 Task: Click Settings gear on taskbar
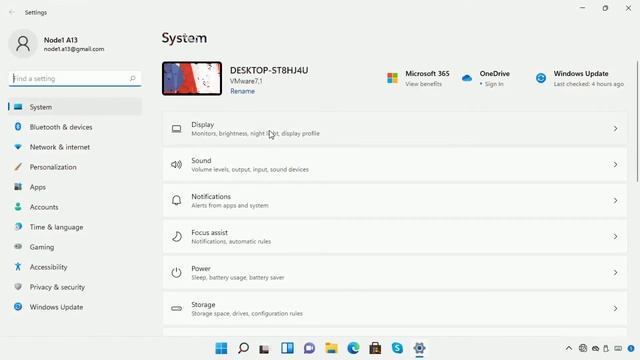coord(419,348)
